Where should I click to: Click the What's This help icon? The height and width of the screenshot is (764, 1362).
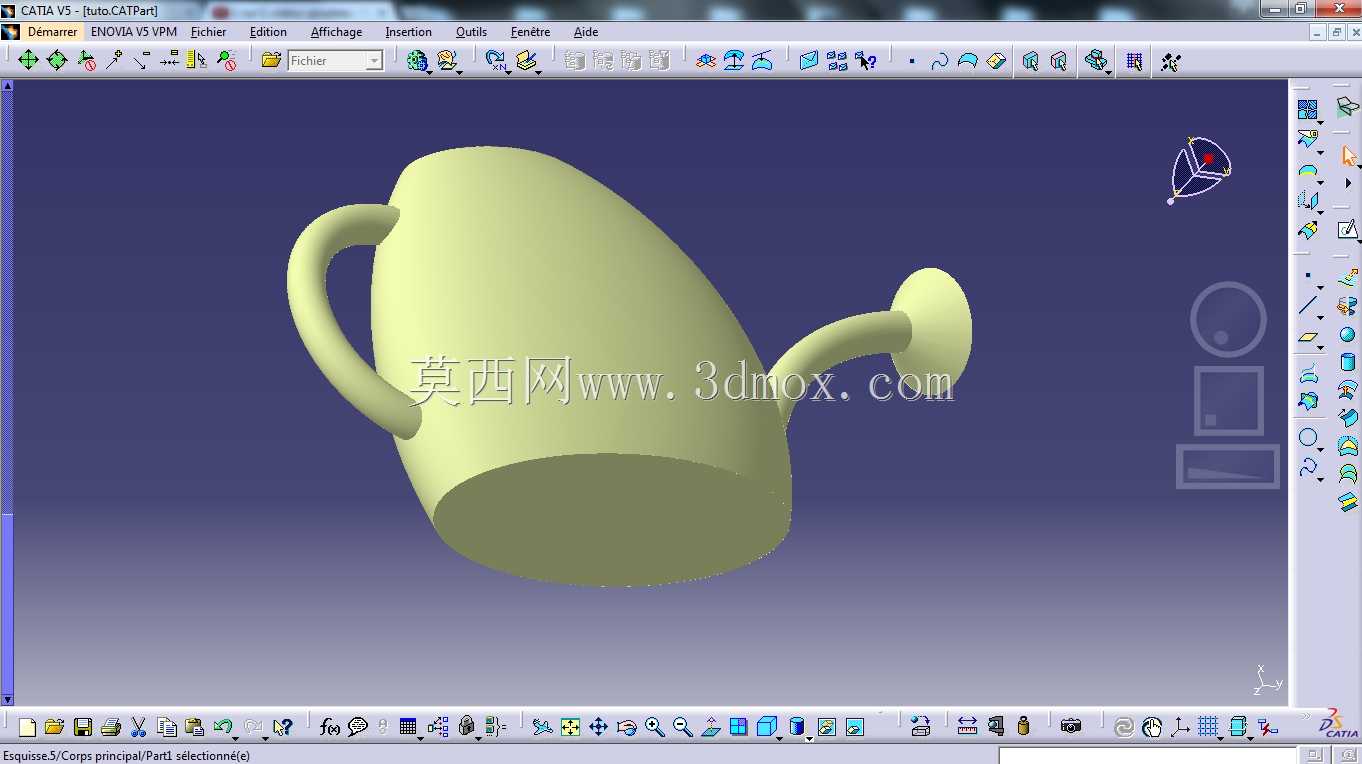(x=283, y=727)
